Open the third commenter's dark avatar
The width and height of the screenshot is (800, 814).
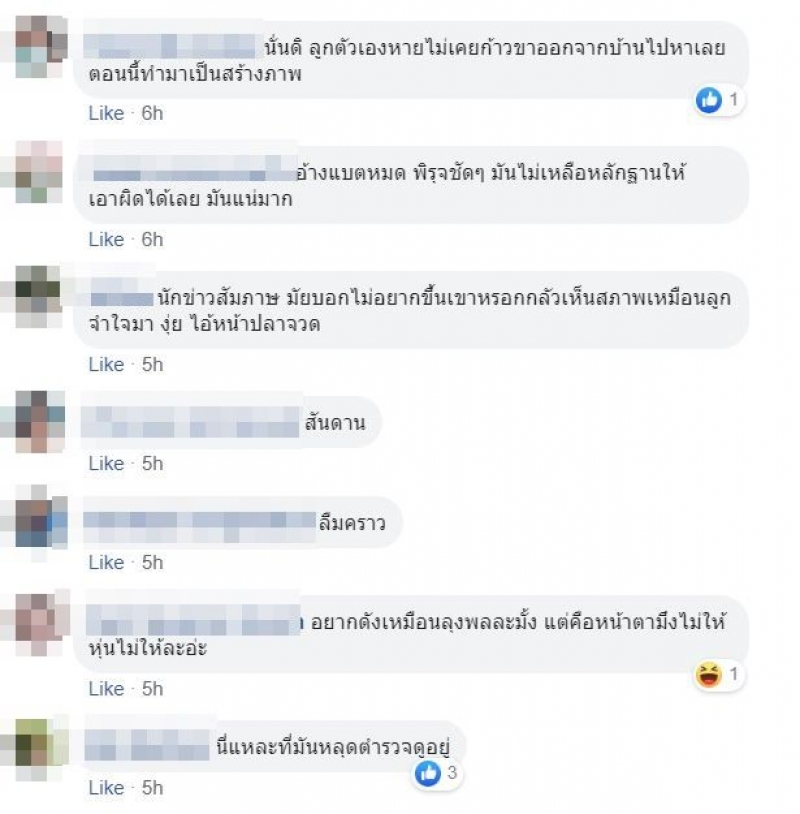point(38,296)
